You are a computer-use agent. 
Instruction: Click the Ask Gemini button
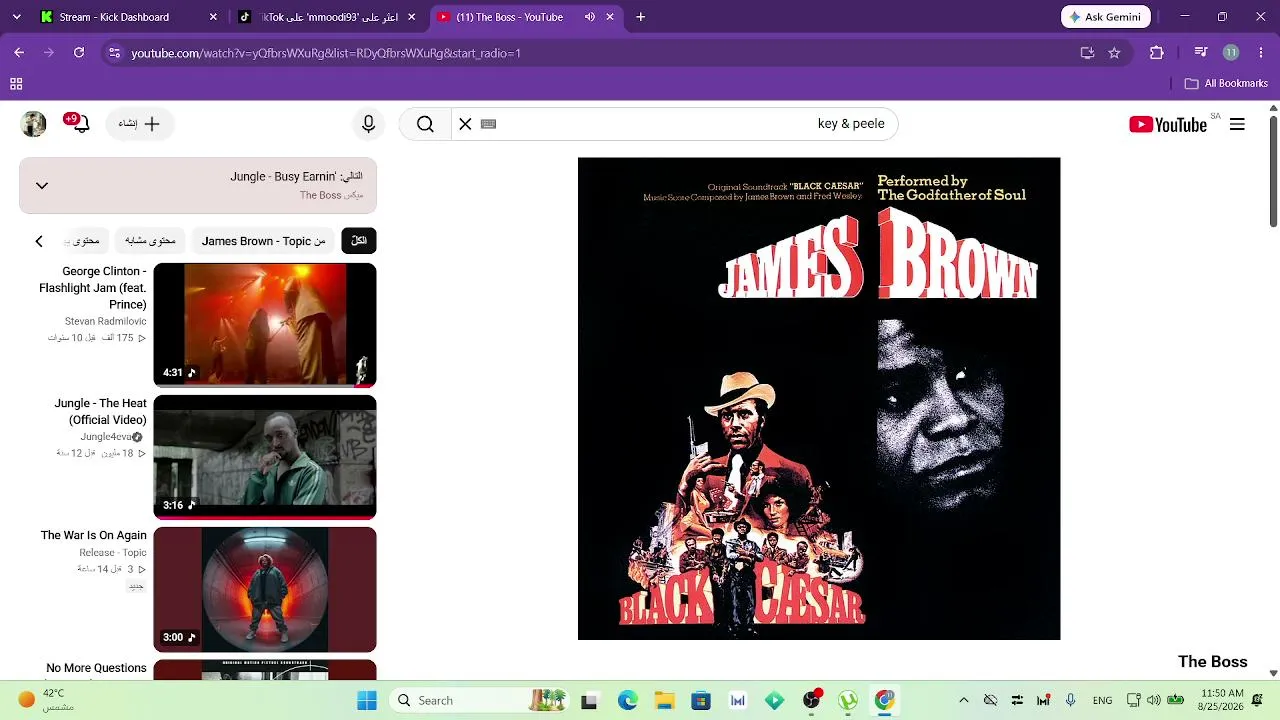(1106, 17)
